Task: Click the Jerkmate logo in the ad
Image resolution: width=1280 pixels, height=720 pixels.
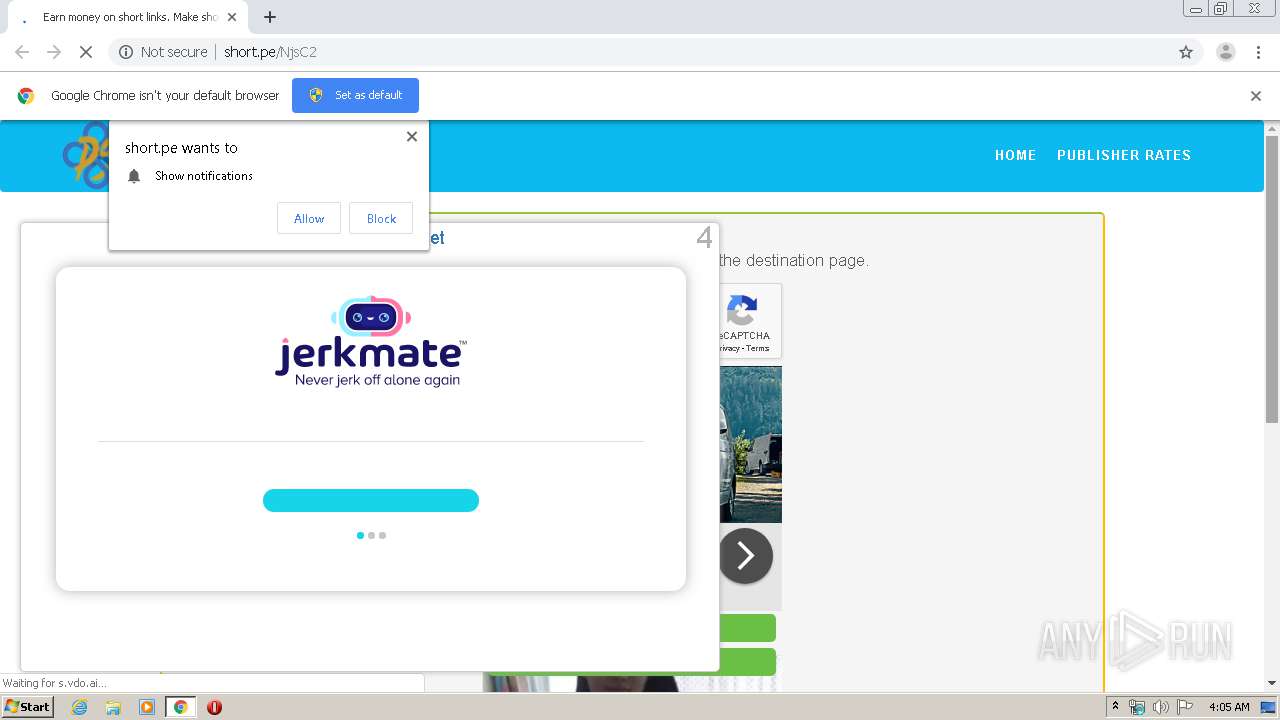Action: (x=371, y=341)
